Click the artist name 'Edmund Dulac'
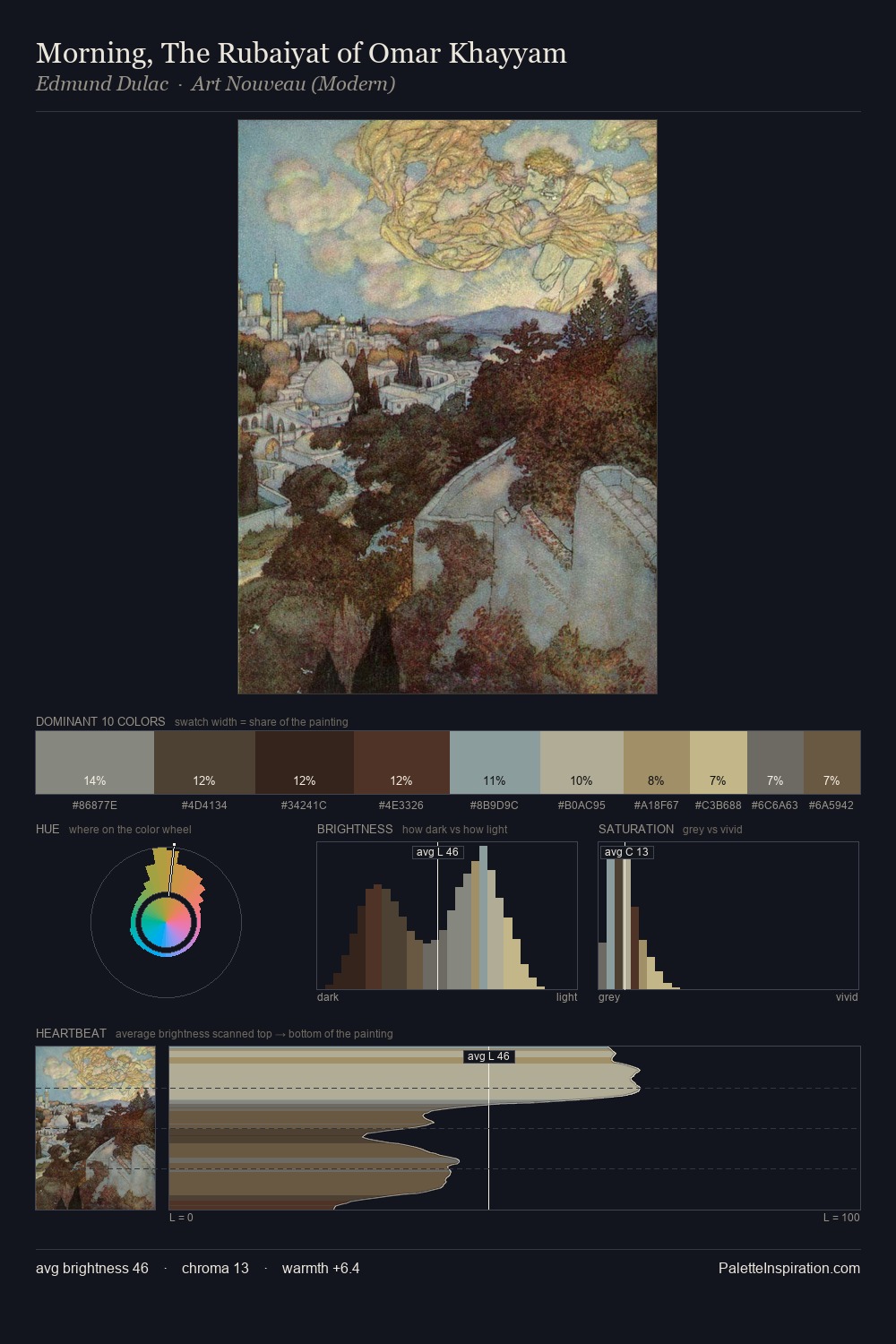Screen dimensions: 896x1344 [102, 84]
